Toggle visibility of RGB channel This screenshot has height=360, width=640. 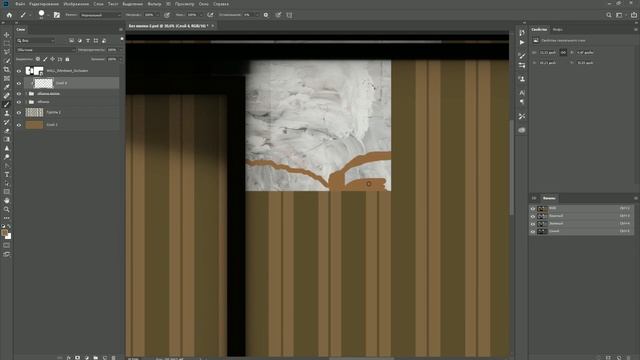point(533,209)
